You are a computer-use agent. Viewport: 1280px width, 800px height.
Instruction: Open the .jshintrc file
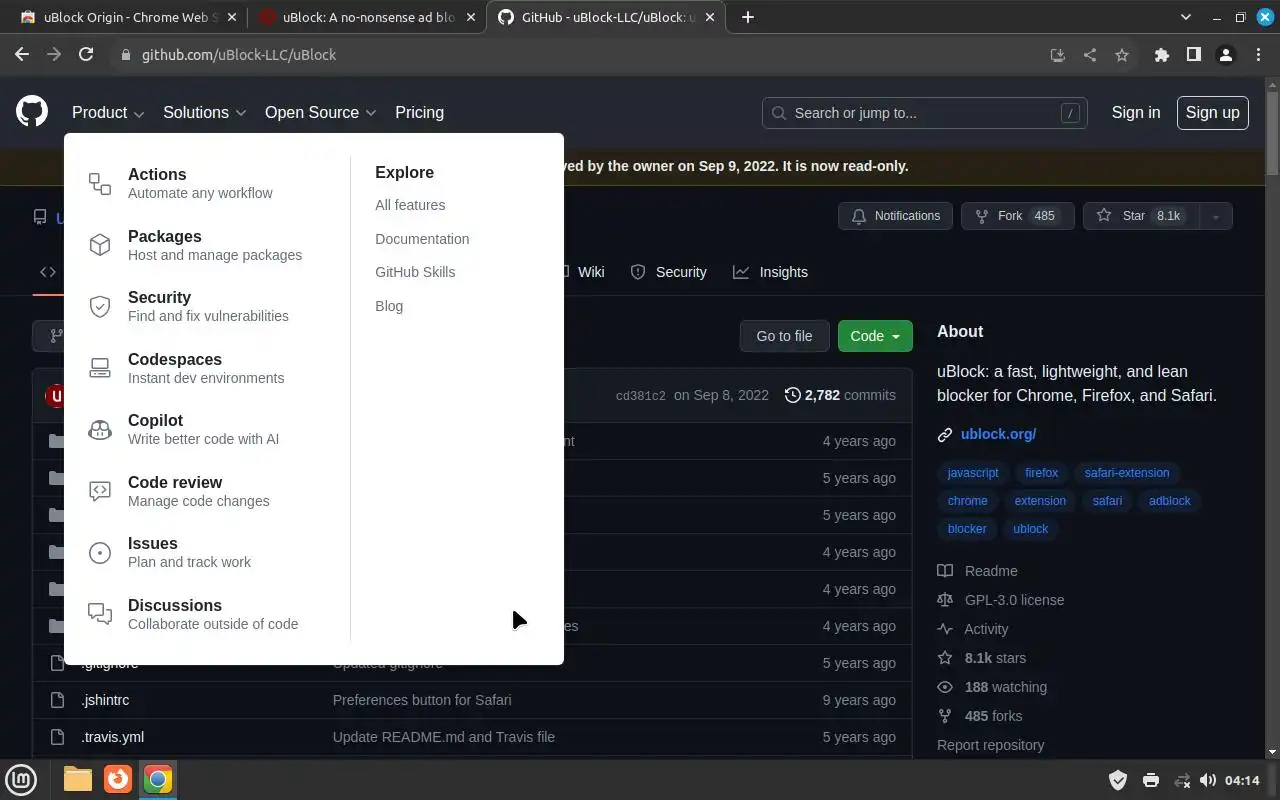tap(105, 700)
